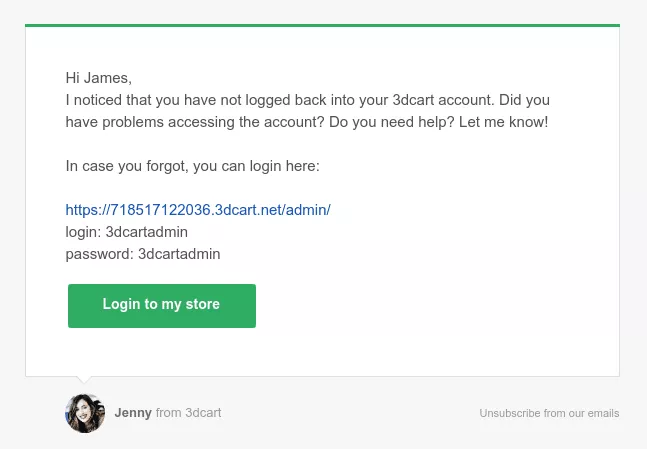647x449 pixels.
Task: Click the "In case you forgot" sentence
Action: (x=192, y=166)
